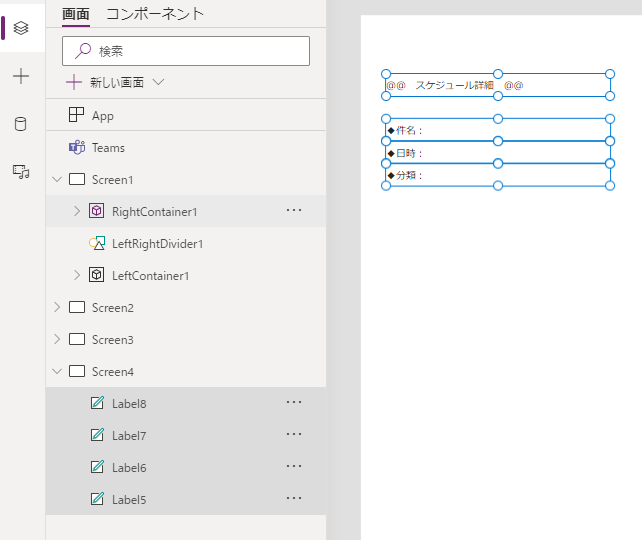Collapse the Screen1 node
Viewport: 642px width, 540px height.
click(x=57, y=180)
